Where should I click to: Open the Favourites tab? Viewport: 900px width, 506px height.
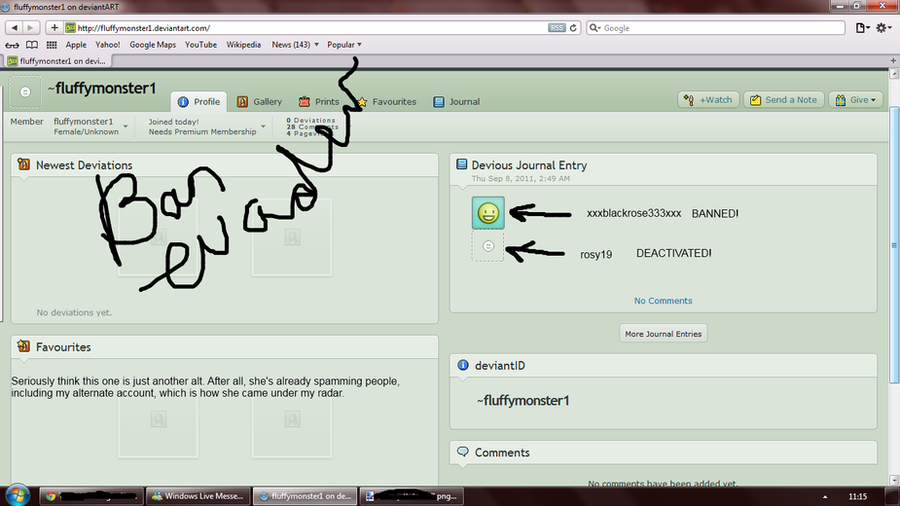click(x=386, y=102)
